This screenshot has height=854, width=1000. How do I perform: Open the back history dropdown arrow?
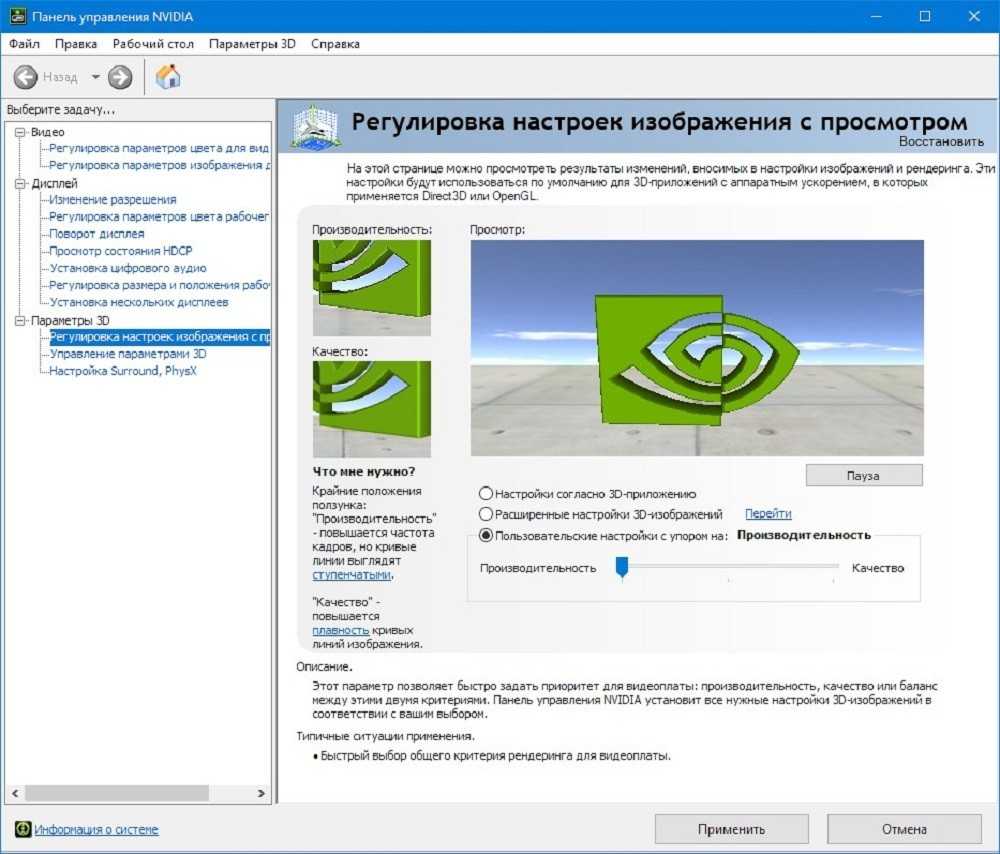coord(96,77)
